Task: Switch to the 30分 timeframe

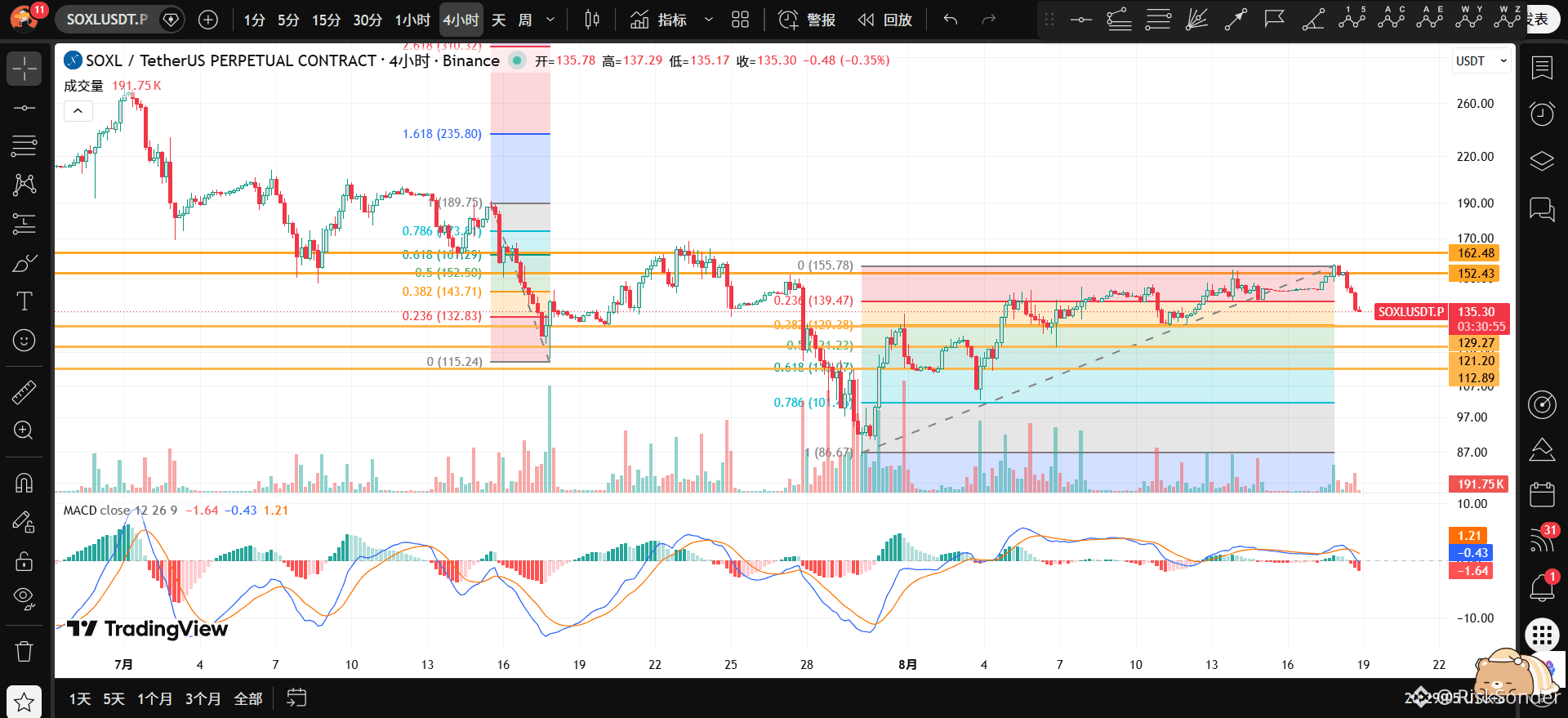Action: [x=367, y=20]
